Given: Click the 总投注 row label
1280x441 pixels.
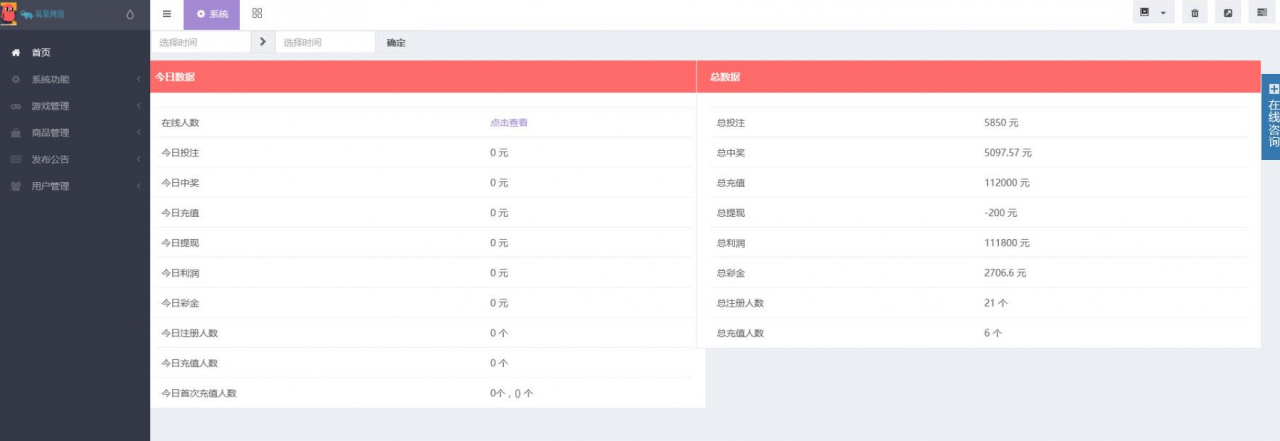Looking at the screenshot, I should 732,123.
